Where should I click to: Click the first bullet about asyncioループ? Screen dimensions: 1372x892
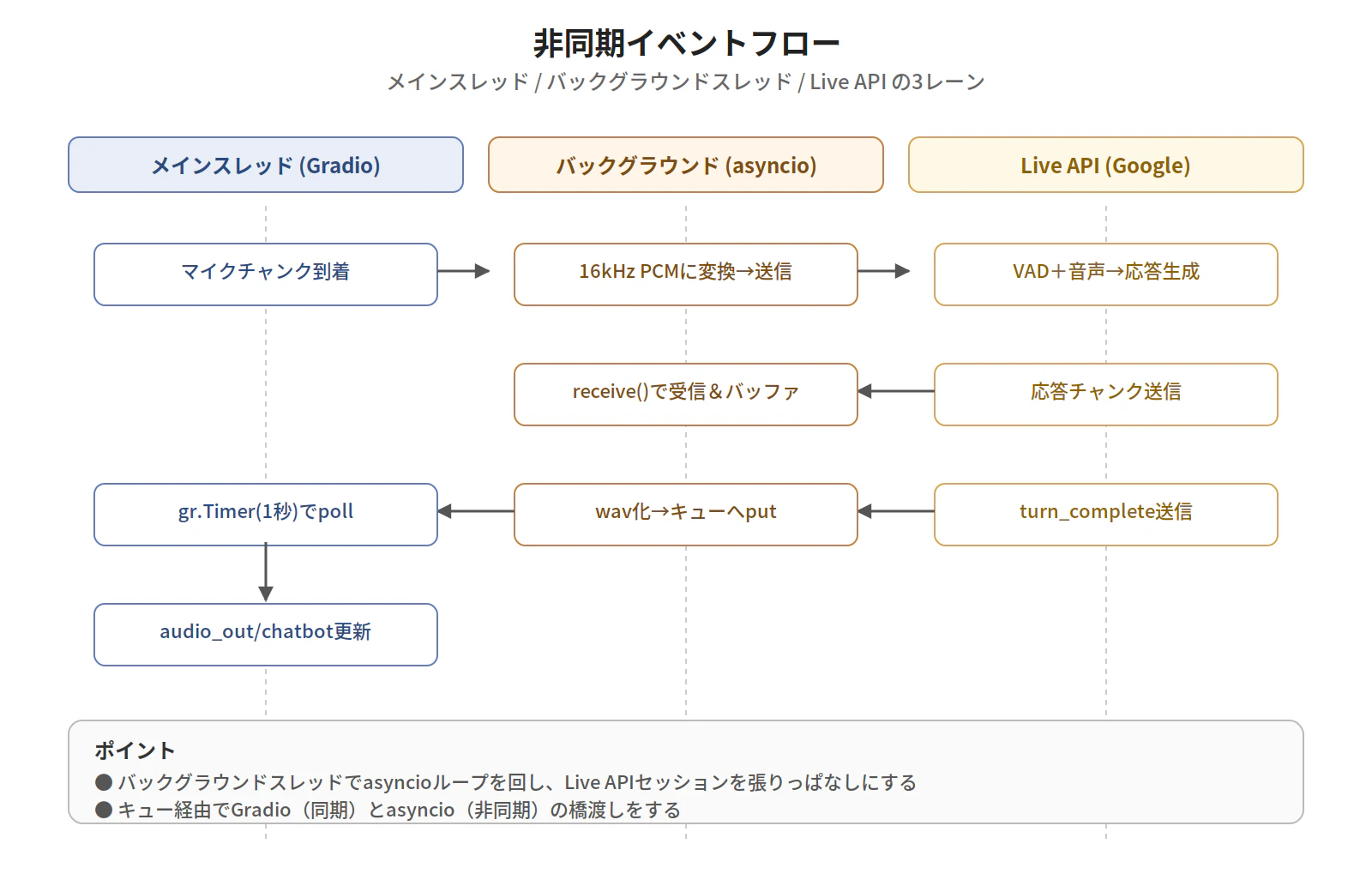point(506,782)
